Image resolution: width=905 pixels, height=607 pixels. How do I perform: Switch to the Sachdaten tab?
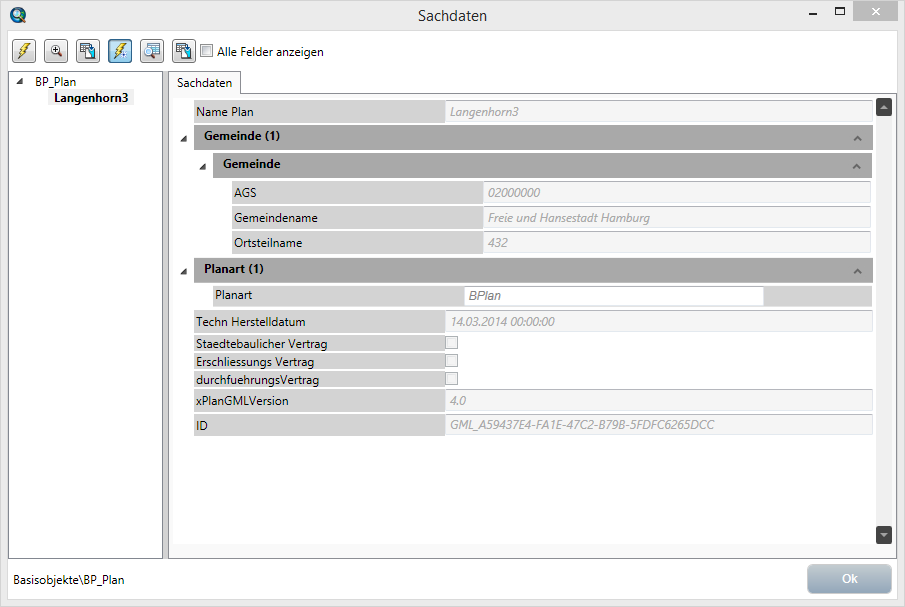click(x=204, y=83)
